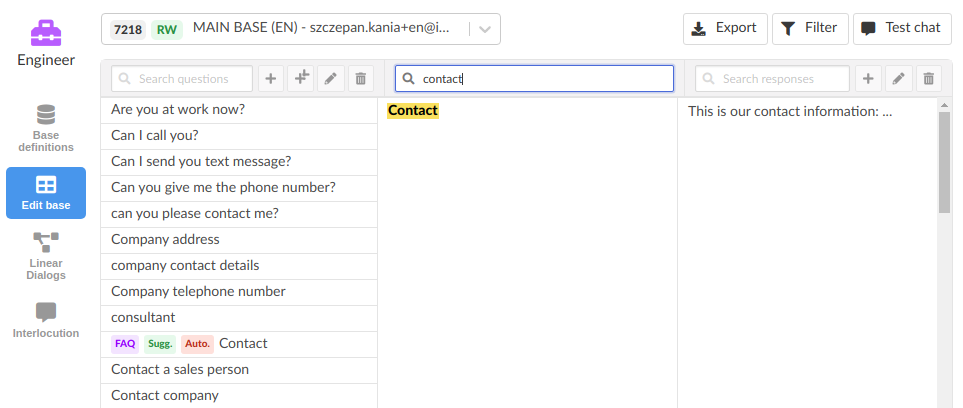Image resolution: width=963 pixels, height=408 pixels.
Task: Open the Filter button
Action: 810,28
